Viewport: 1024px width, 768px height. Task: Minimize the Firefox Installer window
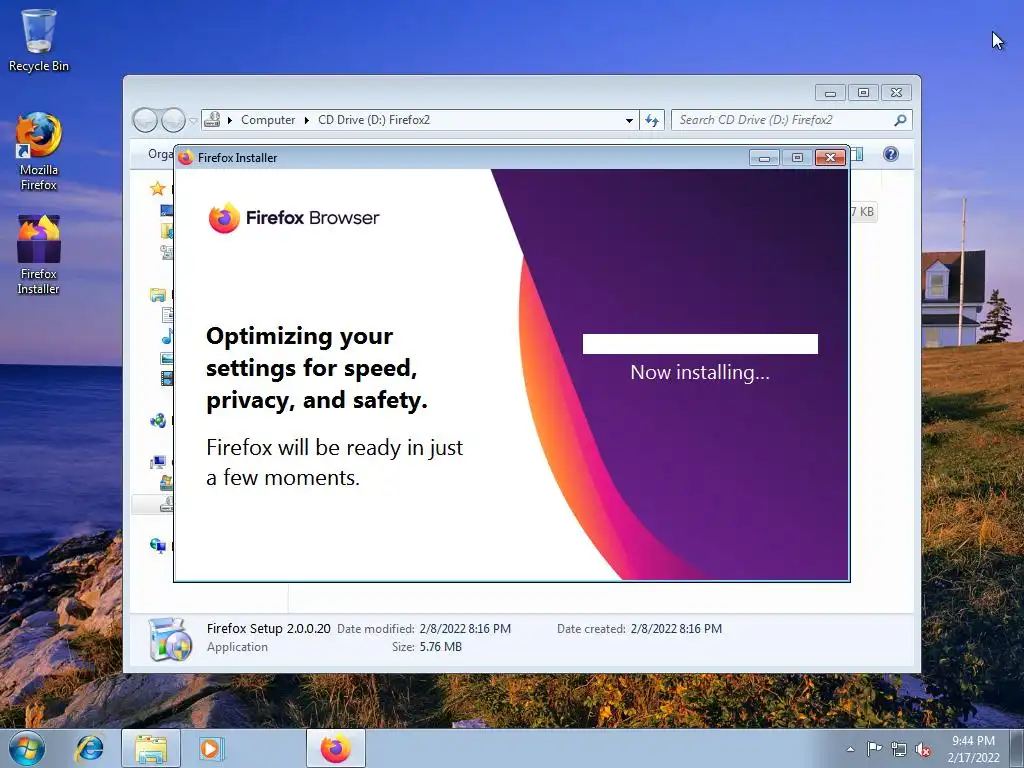(x=764, y=158)
